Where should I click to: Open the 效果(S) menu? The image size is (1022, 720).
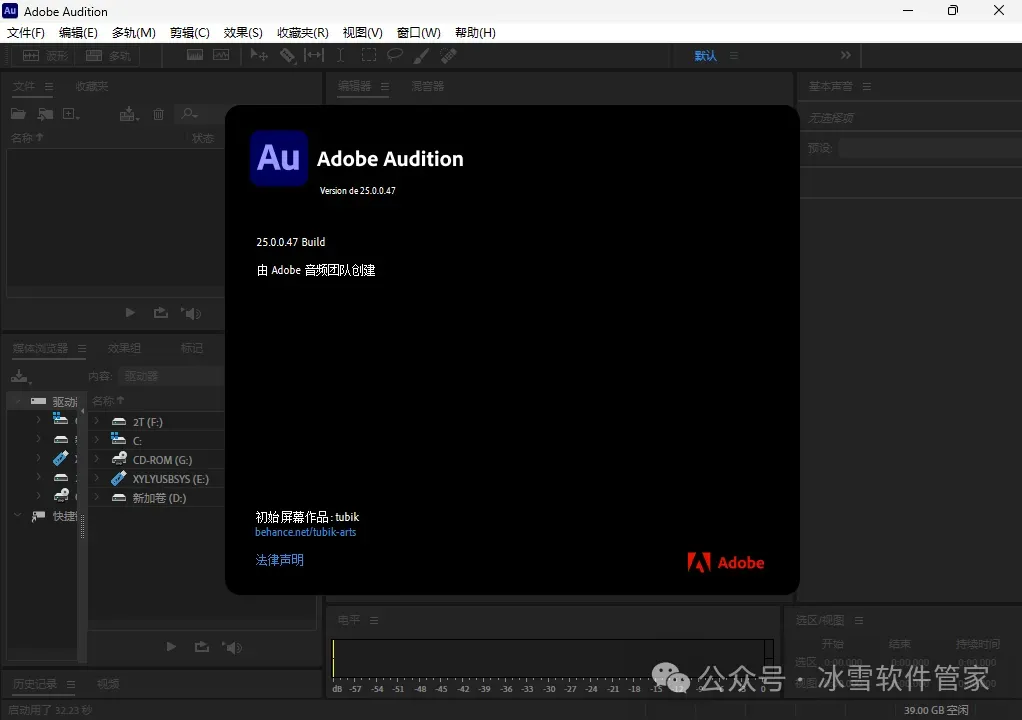coord(242,33)
